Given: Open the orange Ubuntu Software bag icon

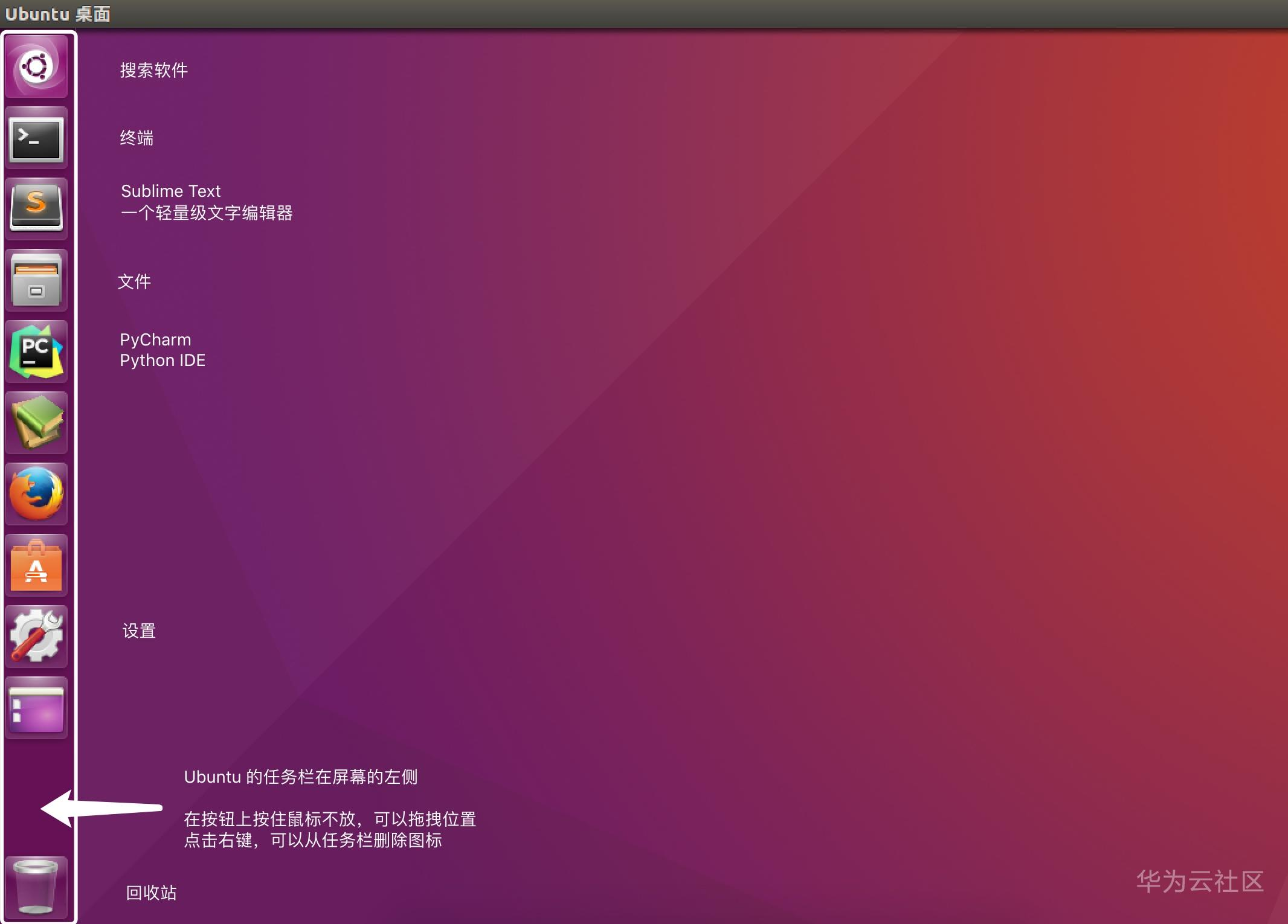Looking at the screenshot, I should 36,566.
